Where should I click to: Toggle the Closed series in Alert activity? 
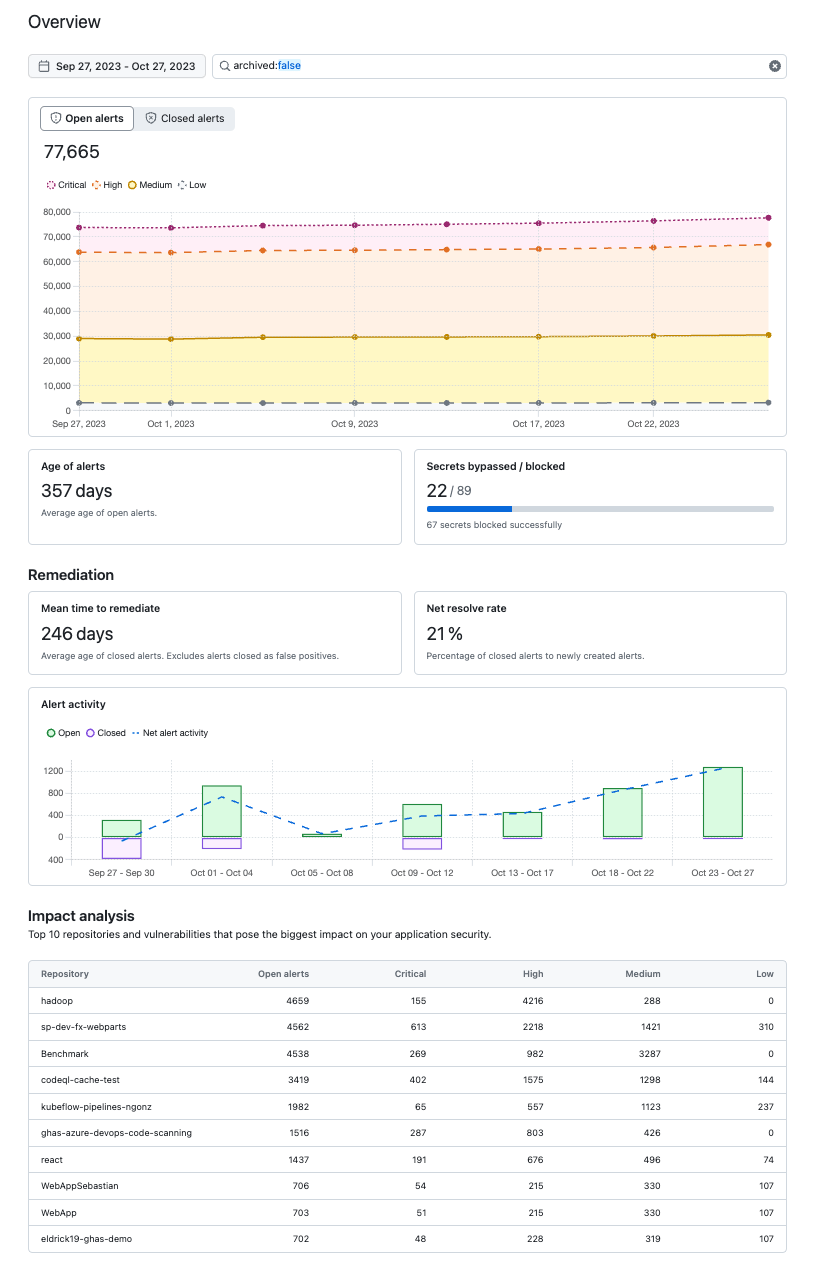pyautogui.click(x=106, y=732)
